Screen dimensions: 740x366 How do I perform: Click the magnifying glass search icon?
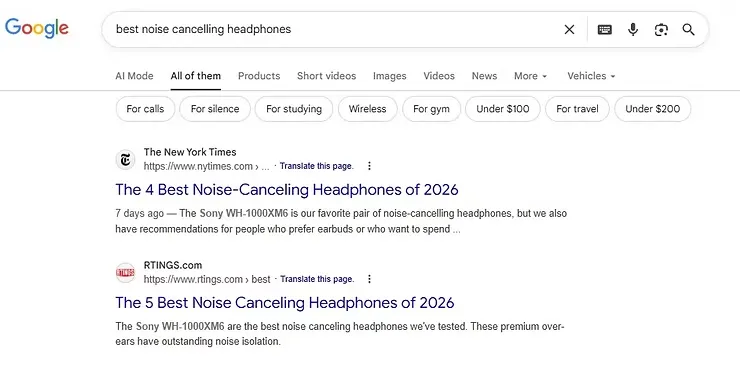click(689, 30)
